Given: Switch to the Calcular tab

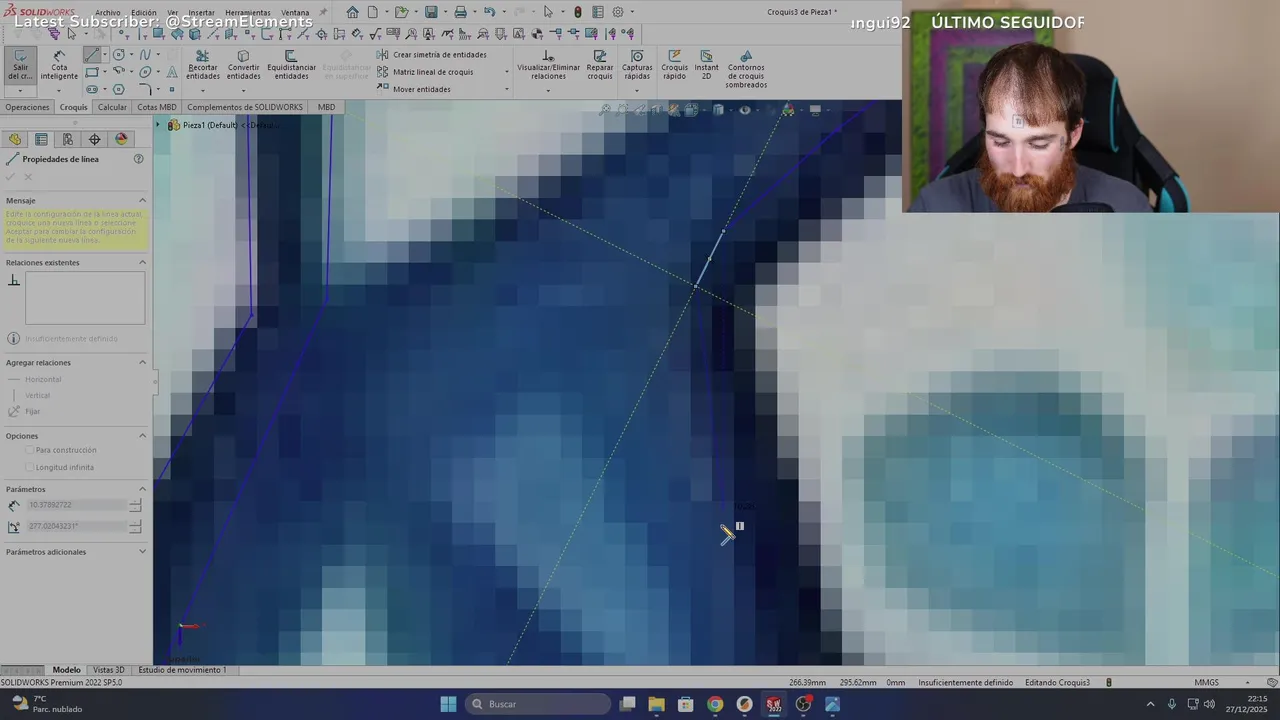Looking at the screenshot, I should (x=112, y=107).
